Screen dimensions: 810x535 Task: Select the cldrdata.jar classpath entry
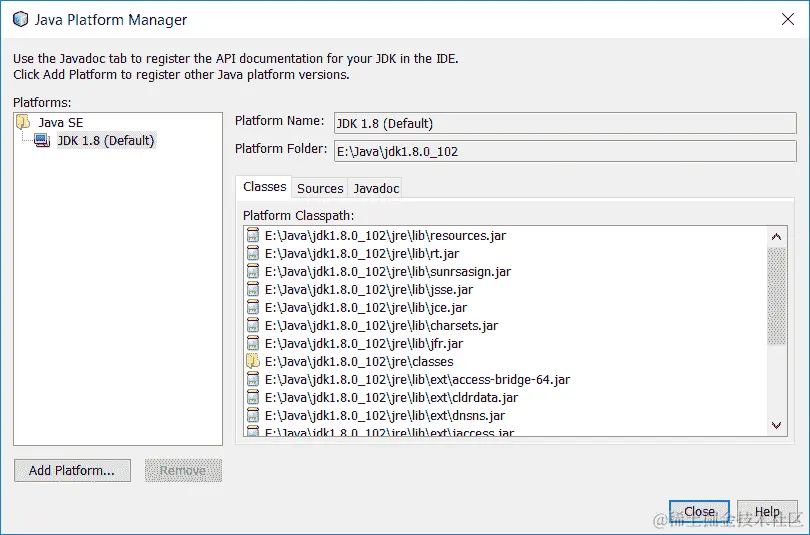click(391, 398)
